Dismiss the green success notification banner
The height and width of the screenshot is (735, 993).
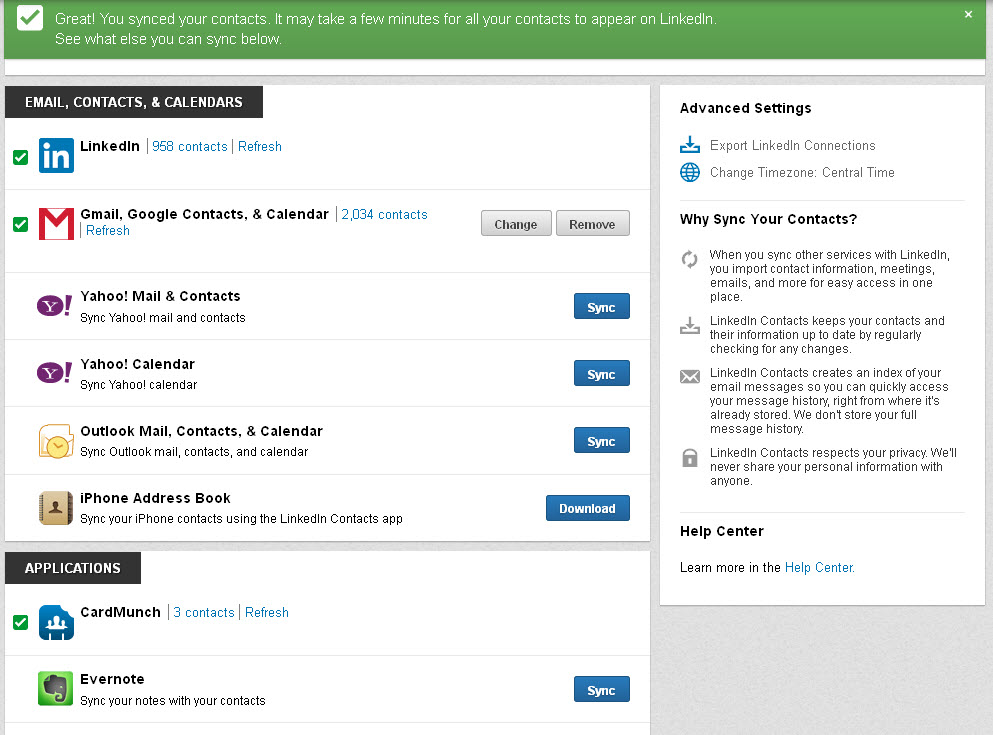point(968,14)
